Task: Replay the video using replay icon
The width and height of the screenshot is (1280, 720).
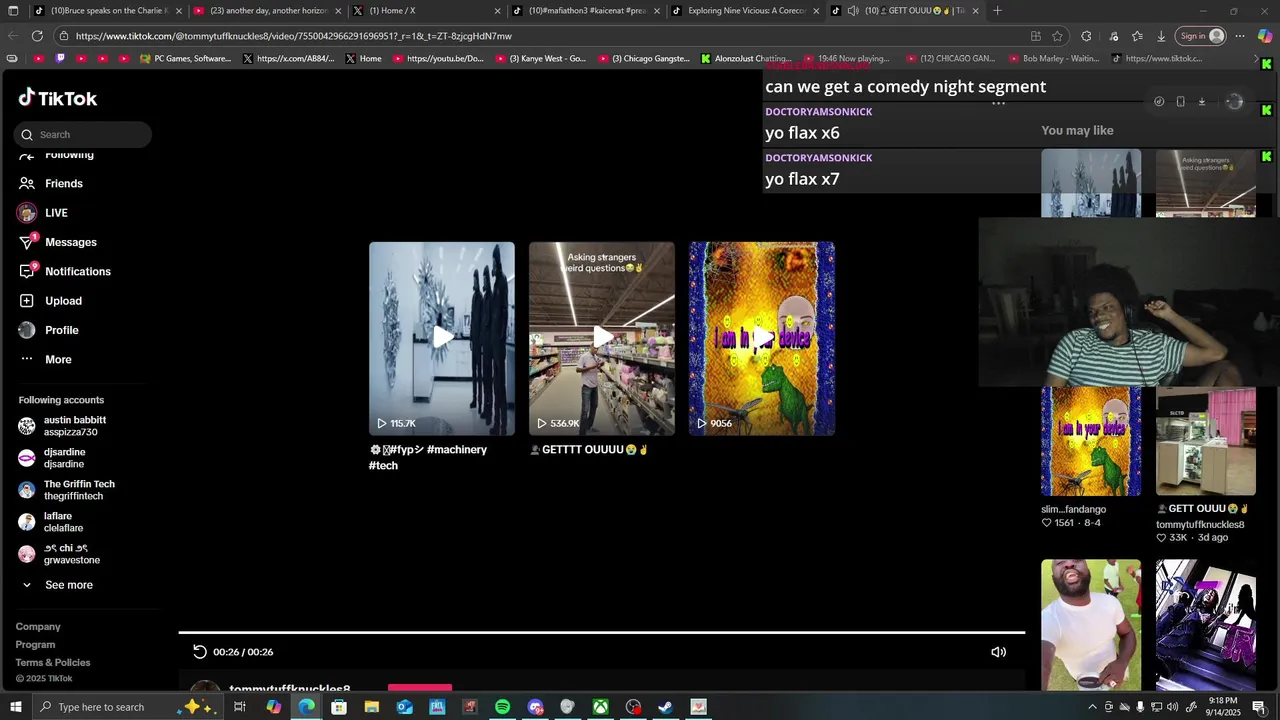Action: (200, 652)
